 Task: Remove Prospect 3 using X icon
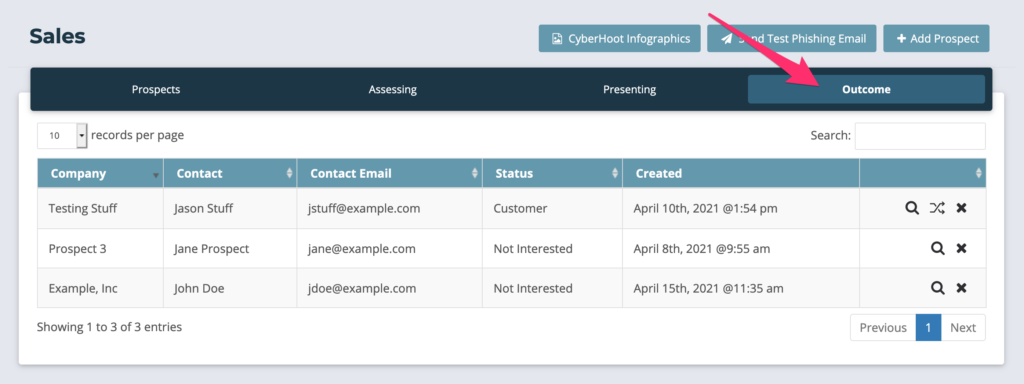(x=961, y=248)
